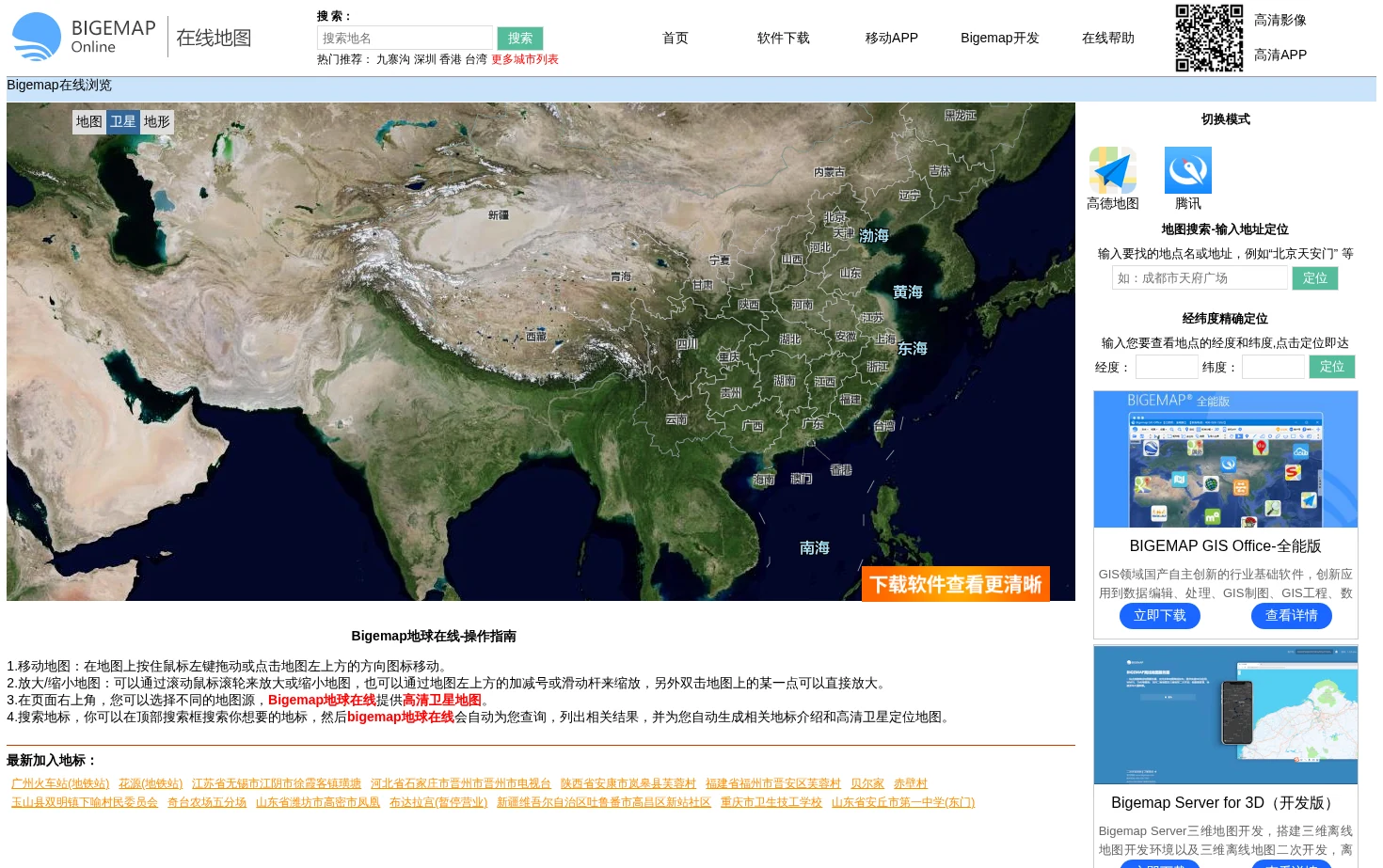Open landmark link 山东省潍坊市高密市凤凰
The height and width of the screenshot is (868, 1383).
318,802
